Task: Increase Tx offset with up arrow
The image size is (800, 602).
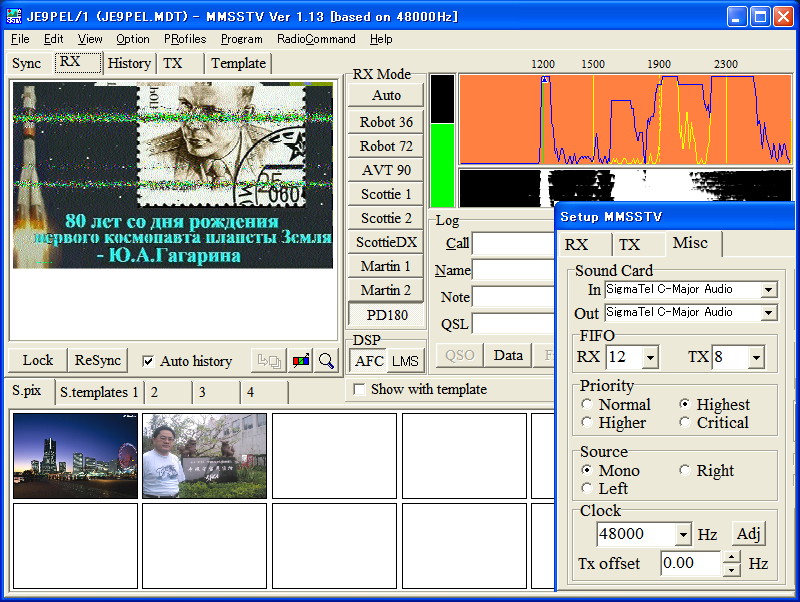Action: pyautogui.click(x=732, y=557)
